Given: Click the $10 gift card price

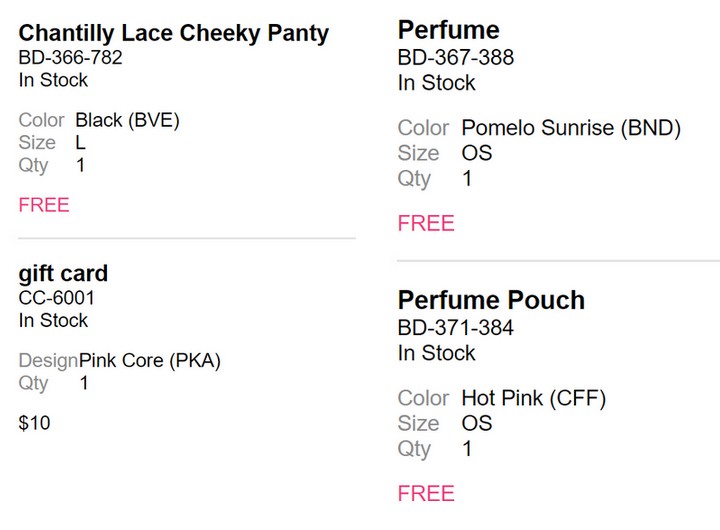Looking at the screenshot, I should (x=34, y=423).
